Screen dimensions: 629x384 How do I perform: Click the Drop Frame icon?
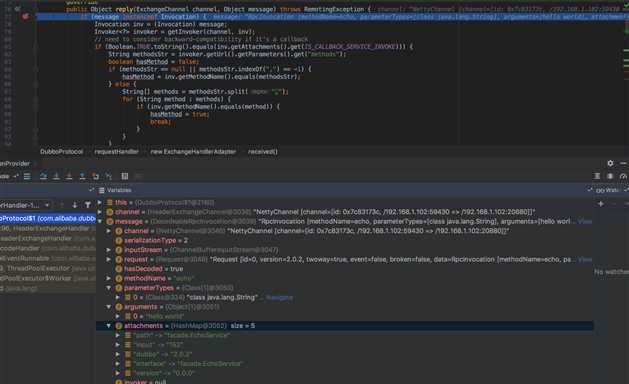[x=95, y=176]
